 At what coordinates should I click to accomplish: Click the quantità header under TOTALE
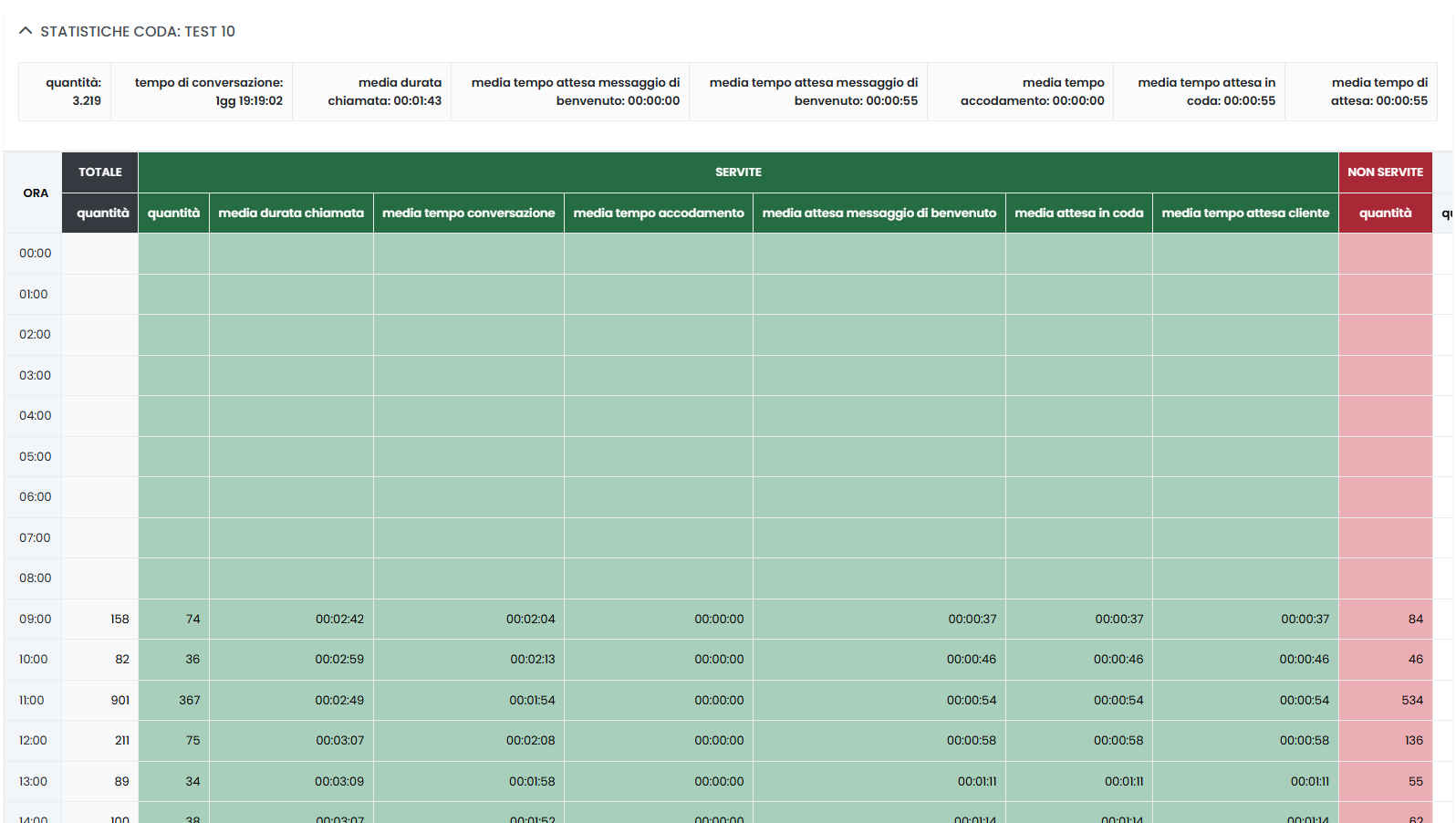pyautogui.click(x=102, y=214)
